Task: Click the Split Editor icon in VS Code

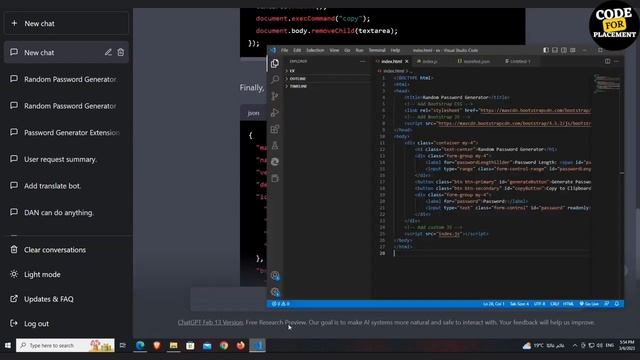Action: 607,61
